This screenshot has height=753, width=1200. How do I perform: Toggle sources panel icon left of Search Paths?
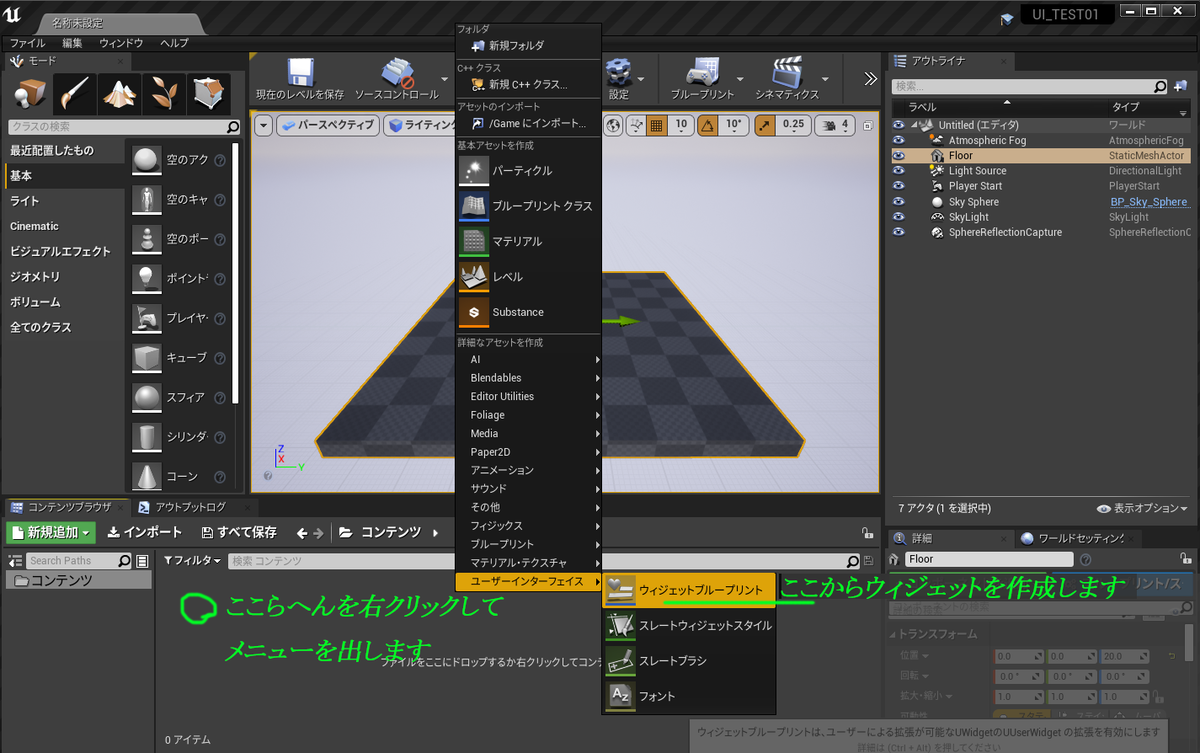click(x=15, y=561)
